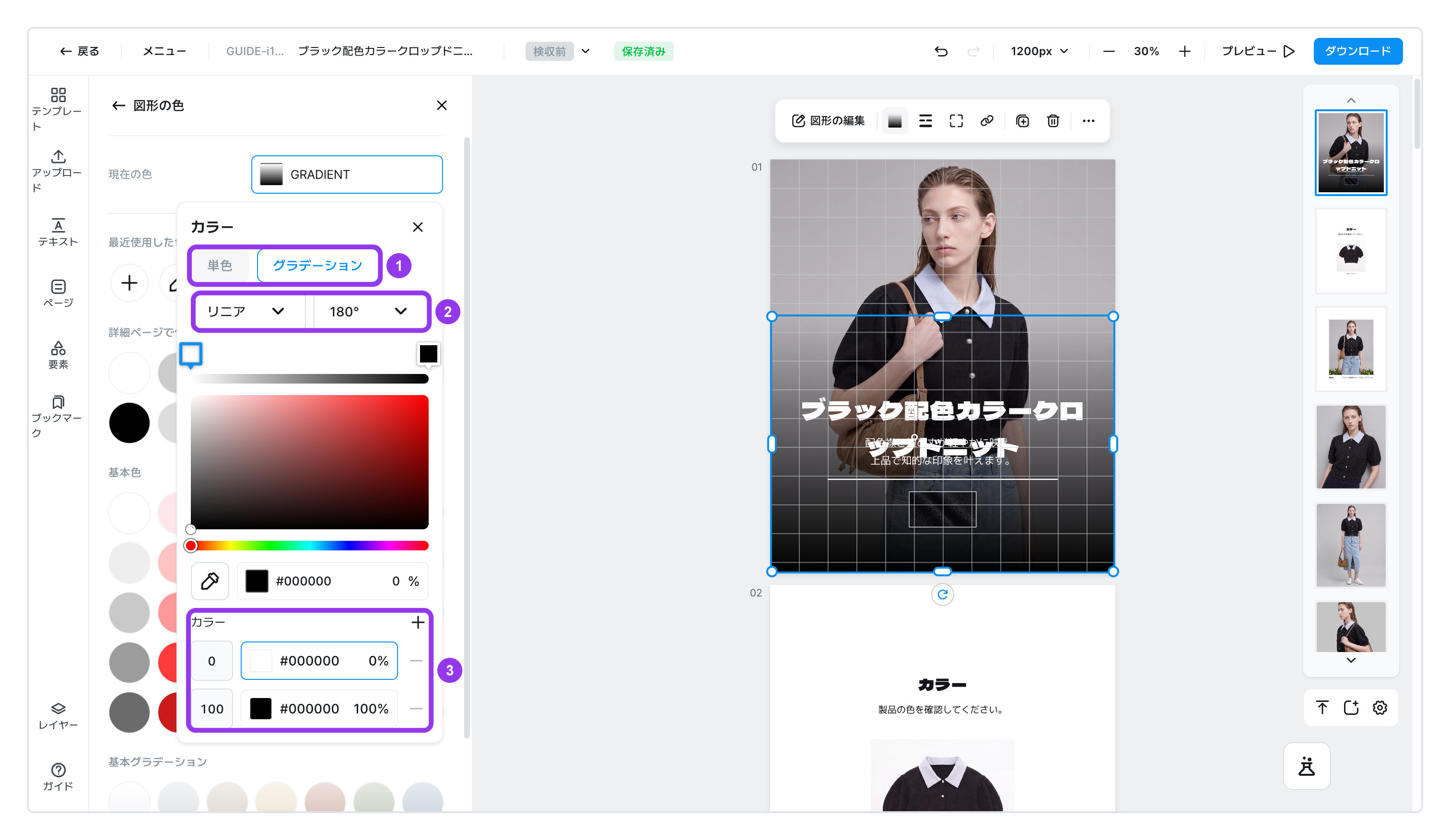Click the link icon in floating toolbar
Viewport: 1450px width, 840px height.
[987, 121]
